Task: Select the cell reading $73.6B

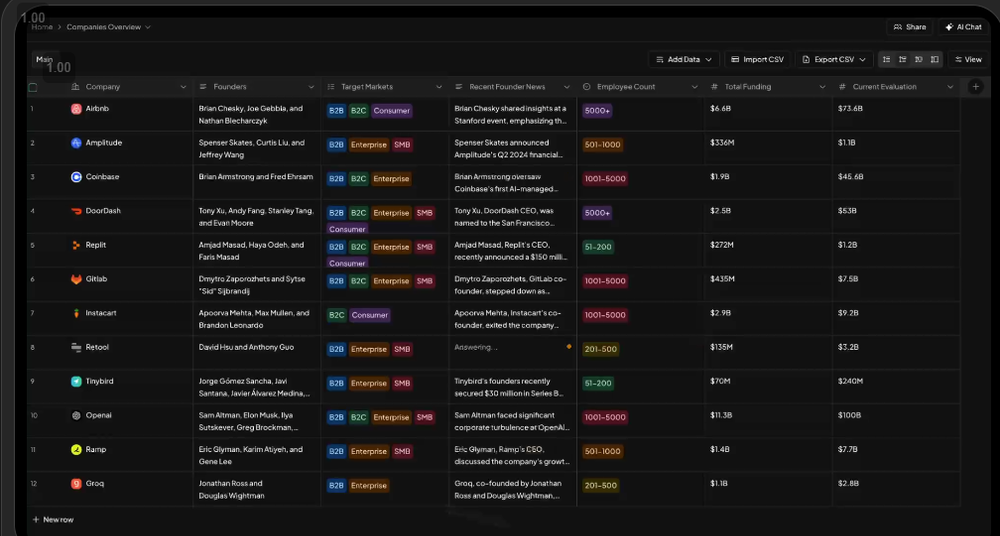Action: coord(896,114)
